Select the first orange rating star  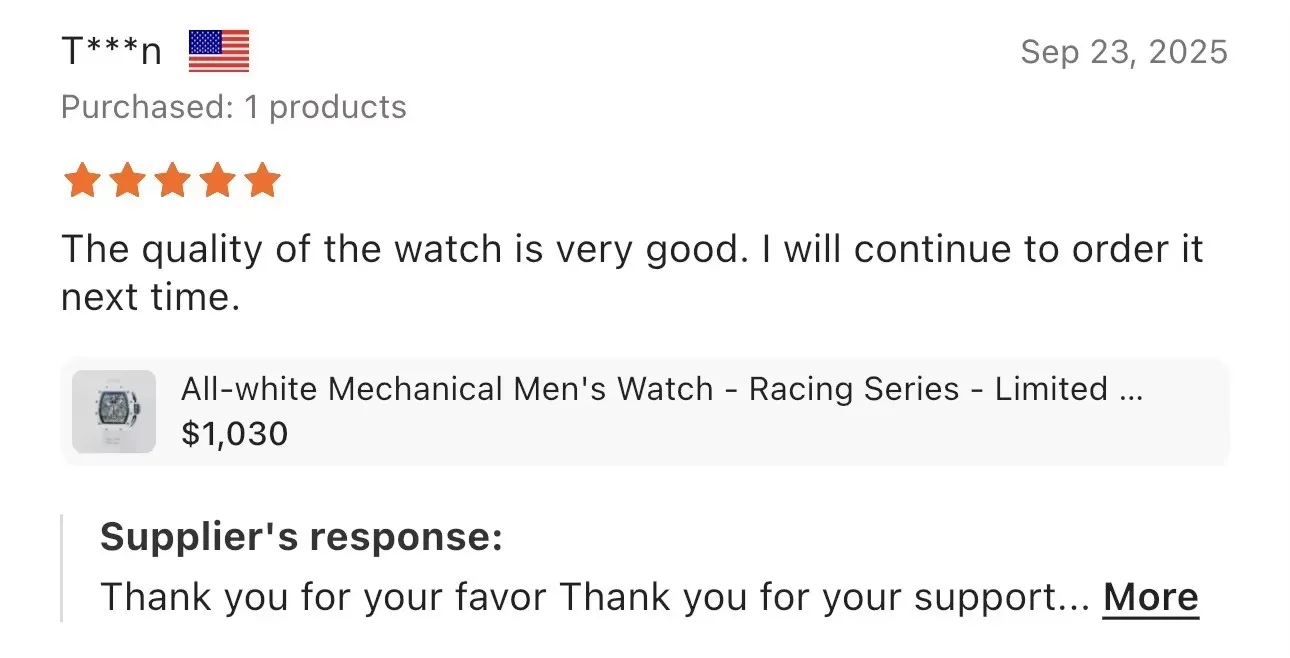(81, 181)
